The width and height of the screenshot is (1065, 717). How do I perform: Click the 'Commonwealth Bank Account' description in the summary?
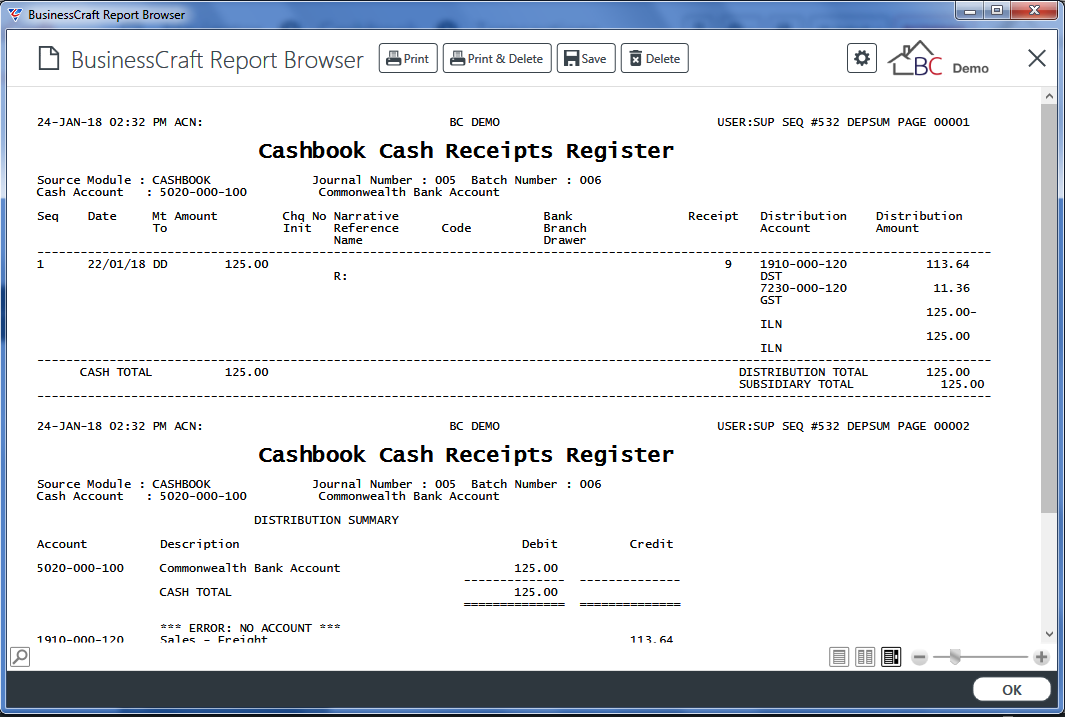point(249,568)
